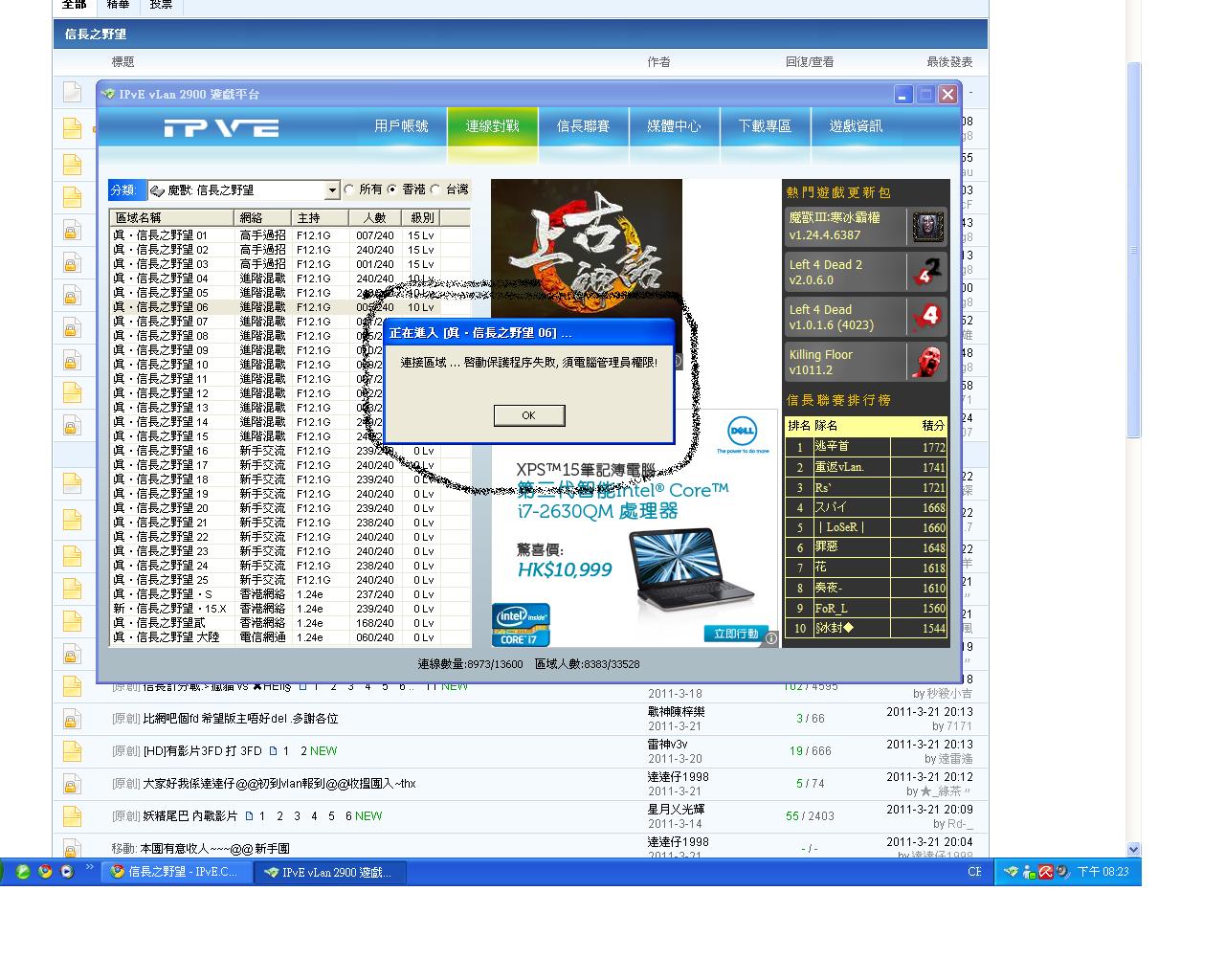
Task: Select room 真・信長之野望 03
Action: (291, 264)
